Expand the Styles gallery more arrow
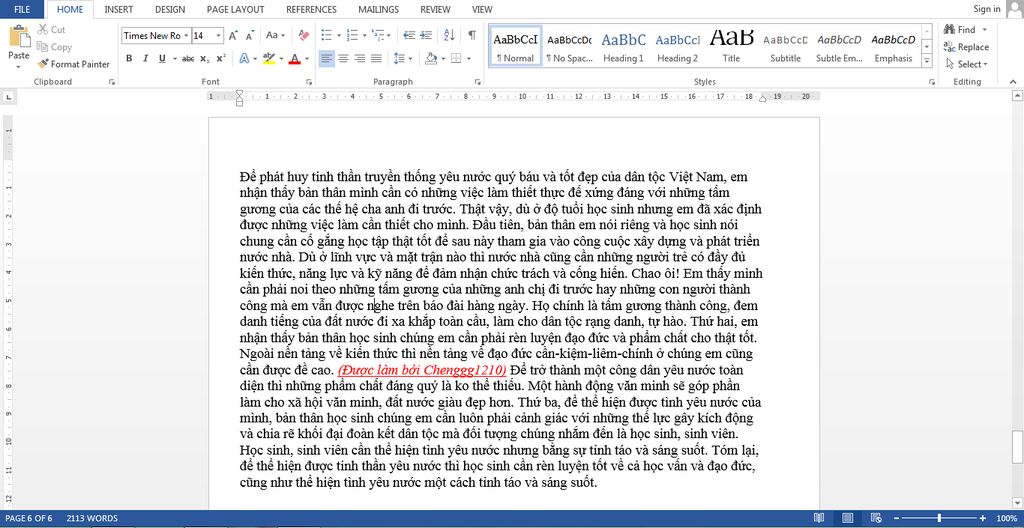The image size is (1024, 528). pos(927,61)
